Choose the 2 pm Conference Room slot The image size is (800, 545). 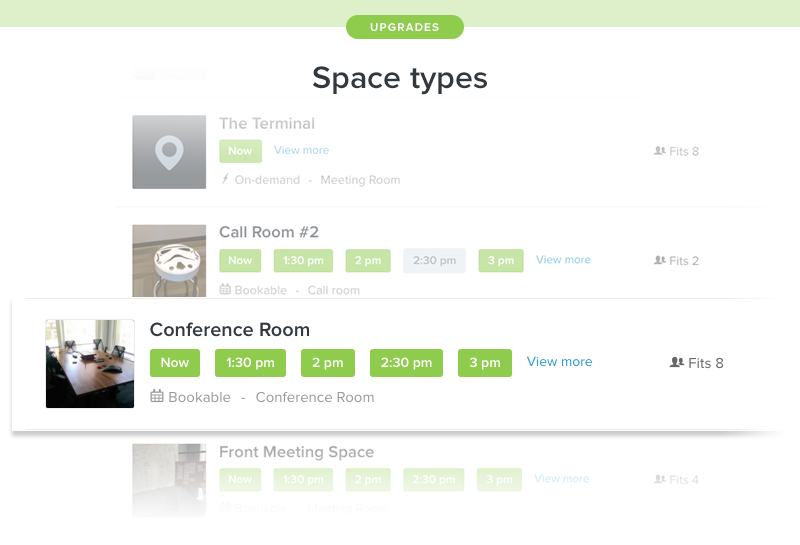(328, 363)
